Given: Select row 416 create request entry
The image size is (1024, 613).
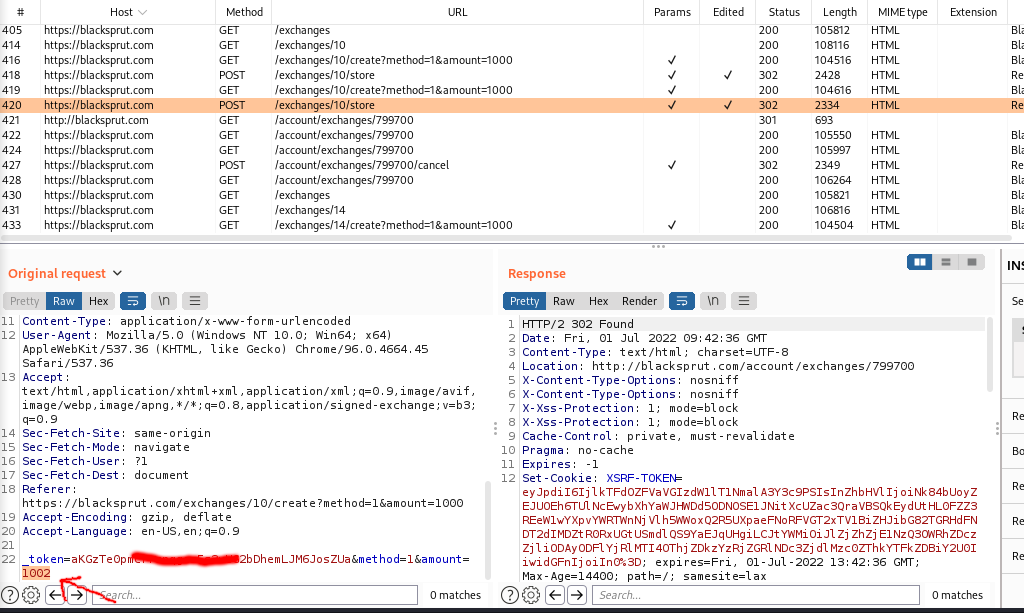Looking at the screenshot, I should pos(512,60).
